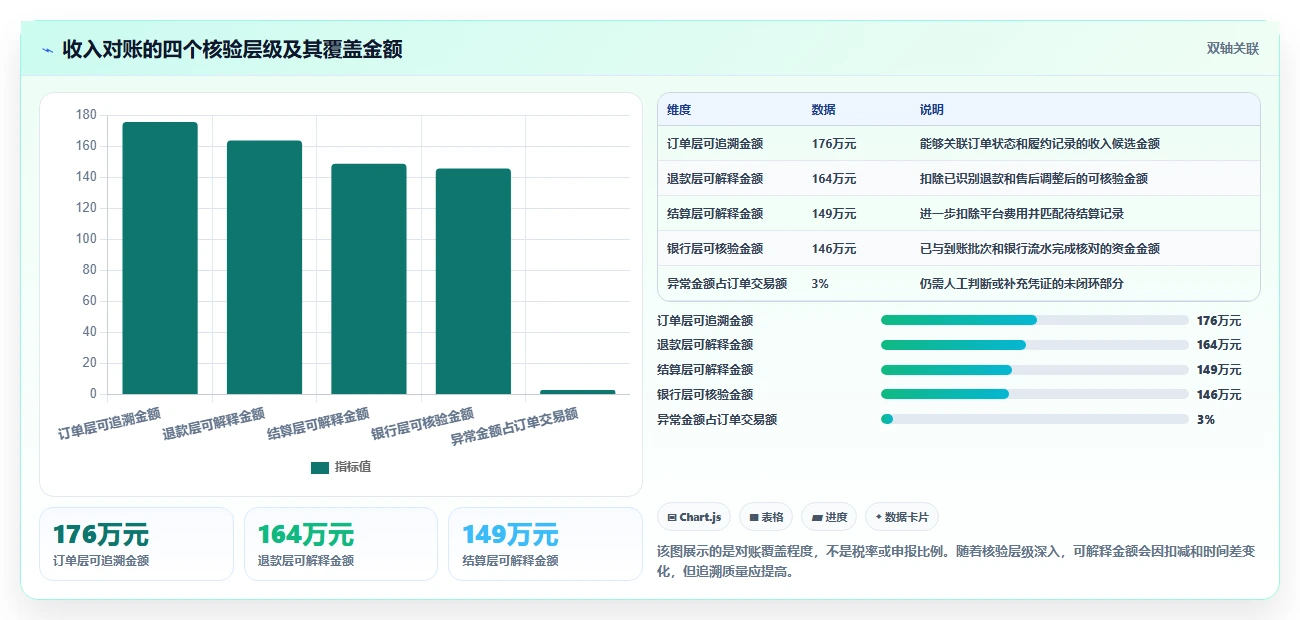The image size is (1300, 620).
Task: Select the Chart.js tag chip
Action: click(694, 517)
